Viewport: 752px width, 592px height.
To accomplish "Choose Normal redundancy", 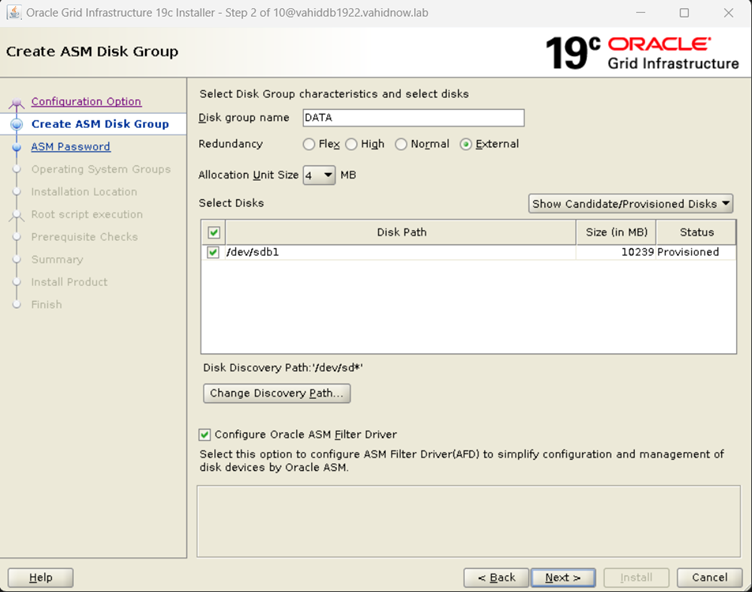I will tap(402, 144).
